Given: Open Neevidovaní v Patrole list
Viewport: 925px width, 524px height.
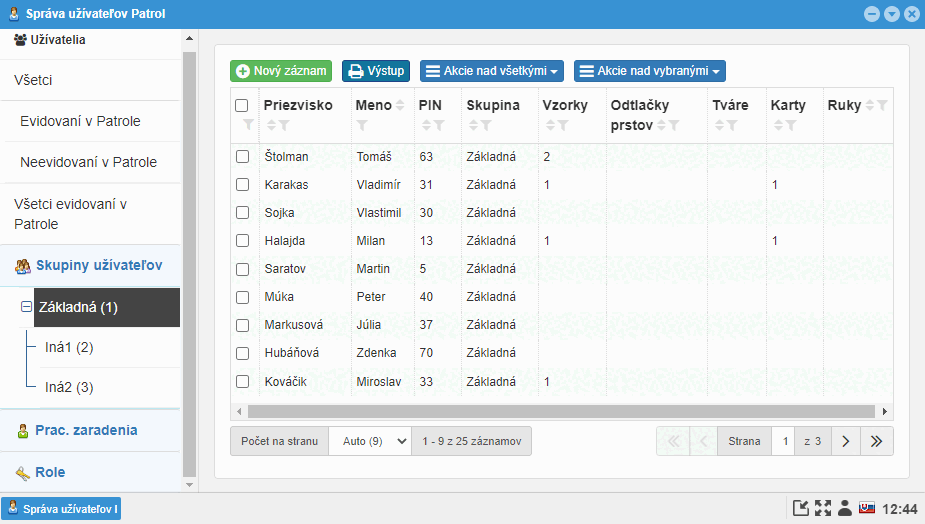Looking at the screenshot, I should [90, 162].
